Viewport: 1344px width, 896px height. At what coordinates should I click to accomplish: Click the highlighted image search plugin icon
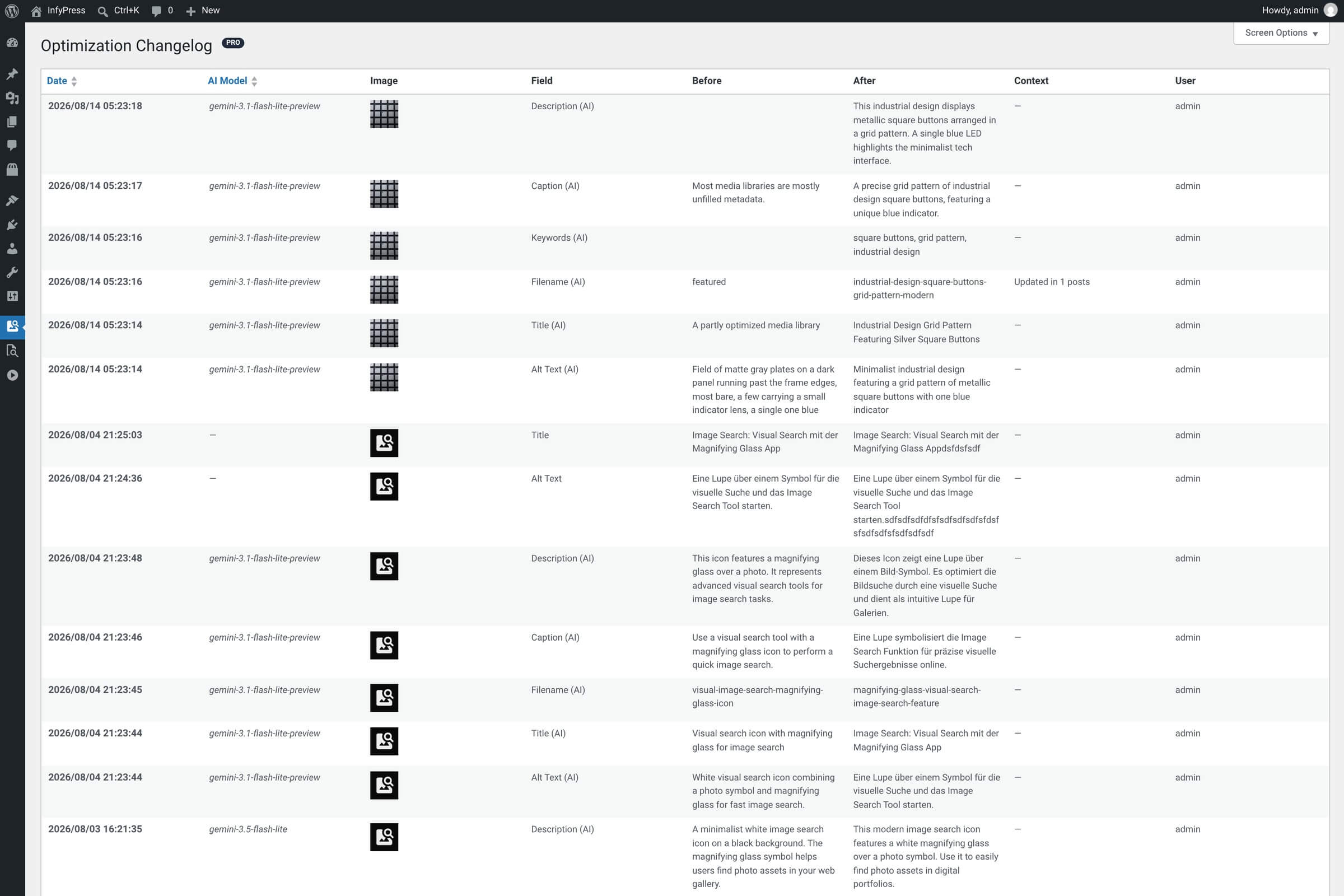tap(12, 327)
